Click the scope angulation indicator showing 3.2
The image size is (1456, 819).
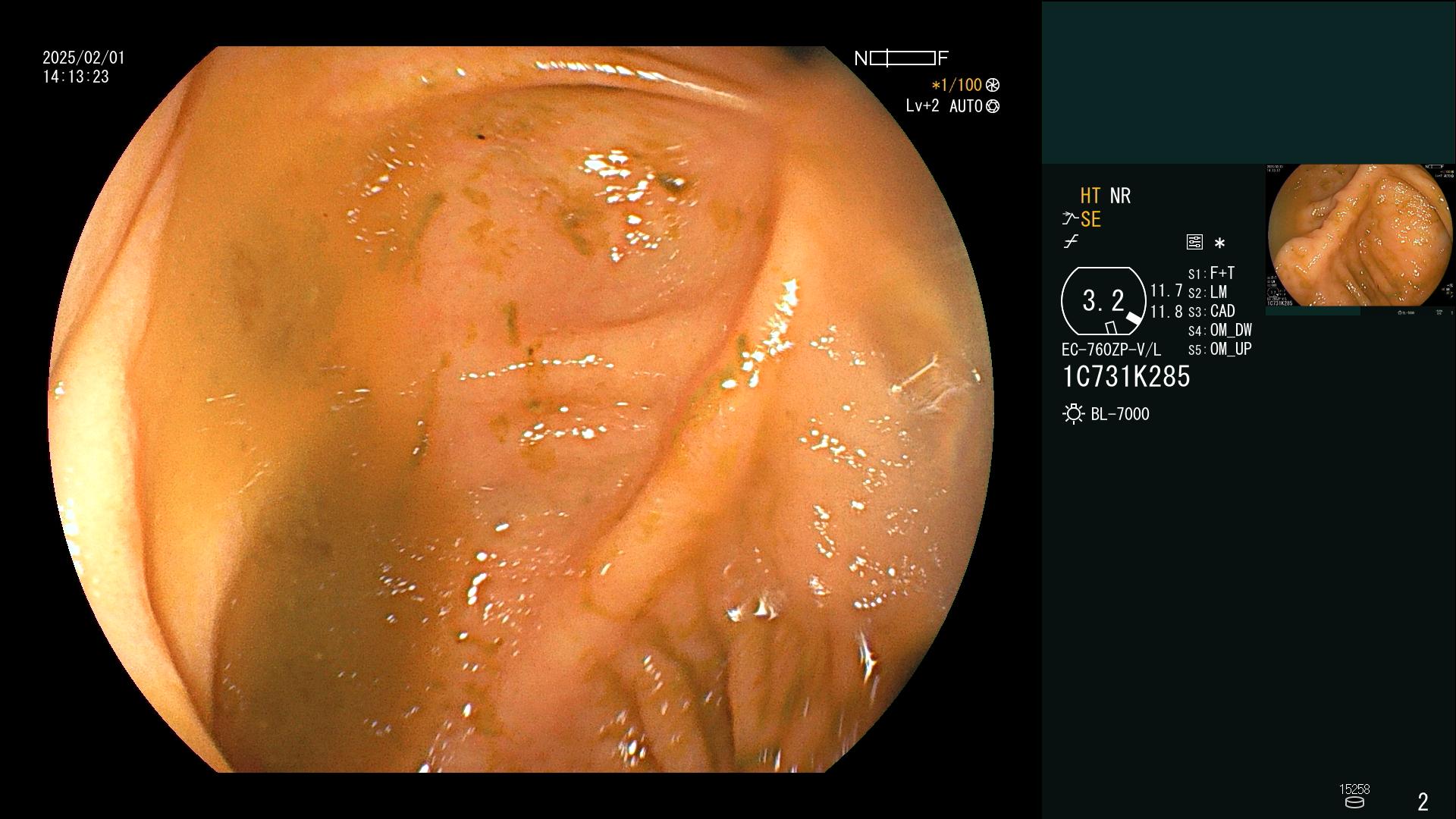point(1103,301)
